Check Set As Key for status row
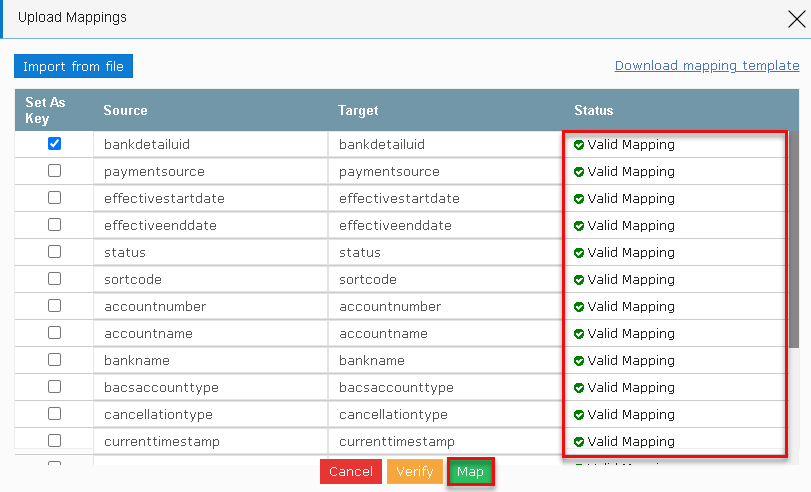Screen dimensions: 811x492 click(54, 251)
